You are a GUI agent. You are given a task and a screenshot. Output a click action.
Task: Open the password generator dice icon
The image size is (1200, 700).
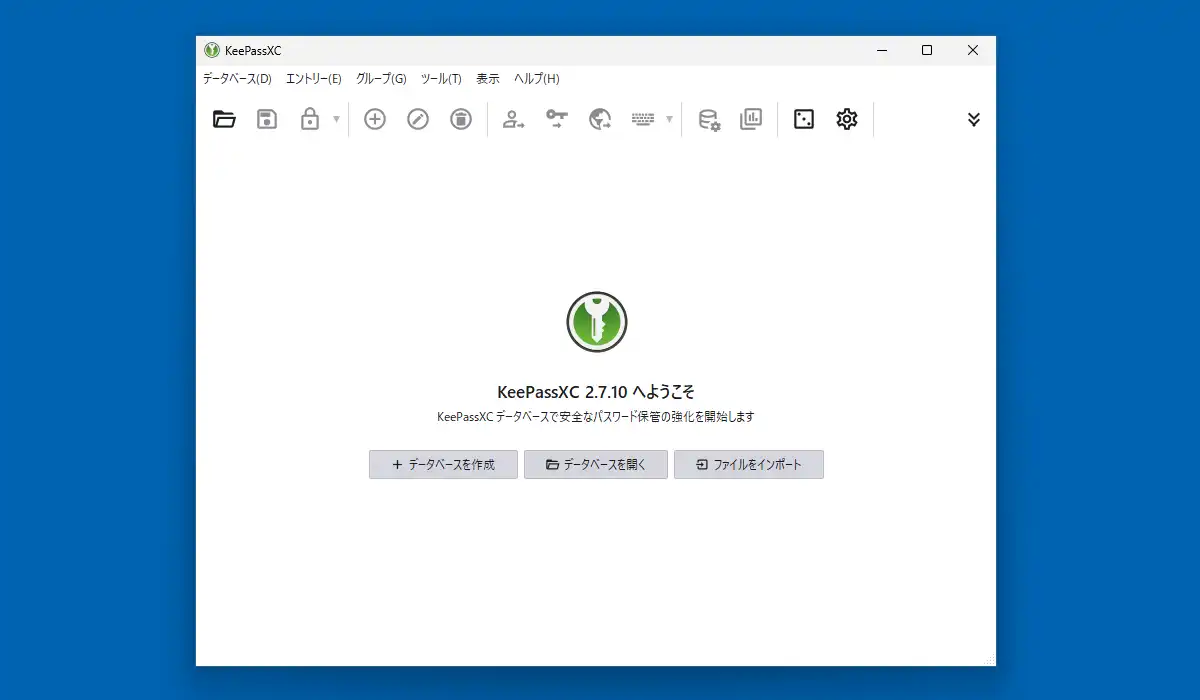(804, 120)
